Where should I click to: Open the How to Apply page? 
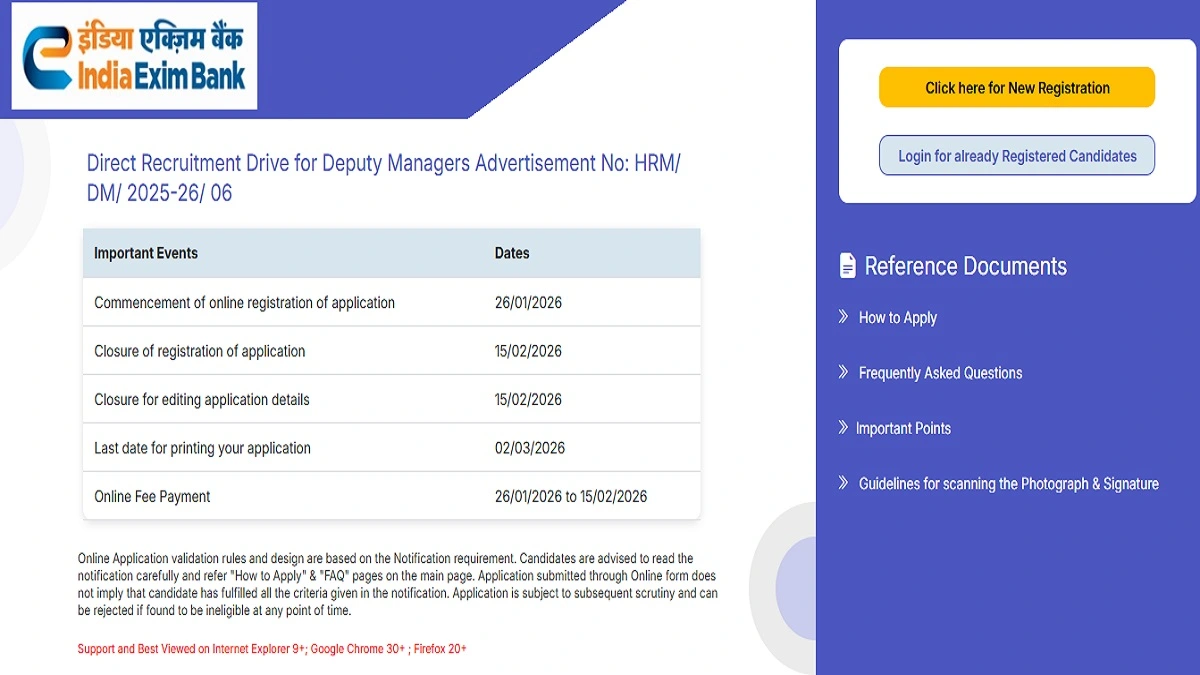897,317
